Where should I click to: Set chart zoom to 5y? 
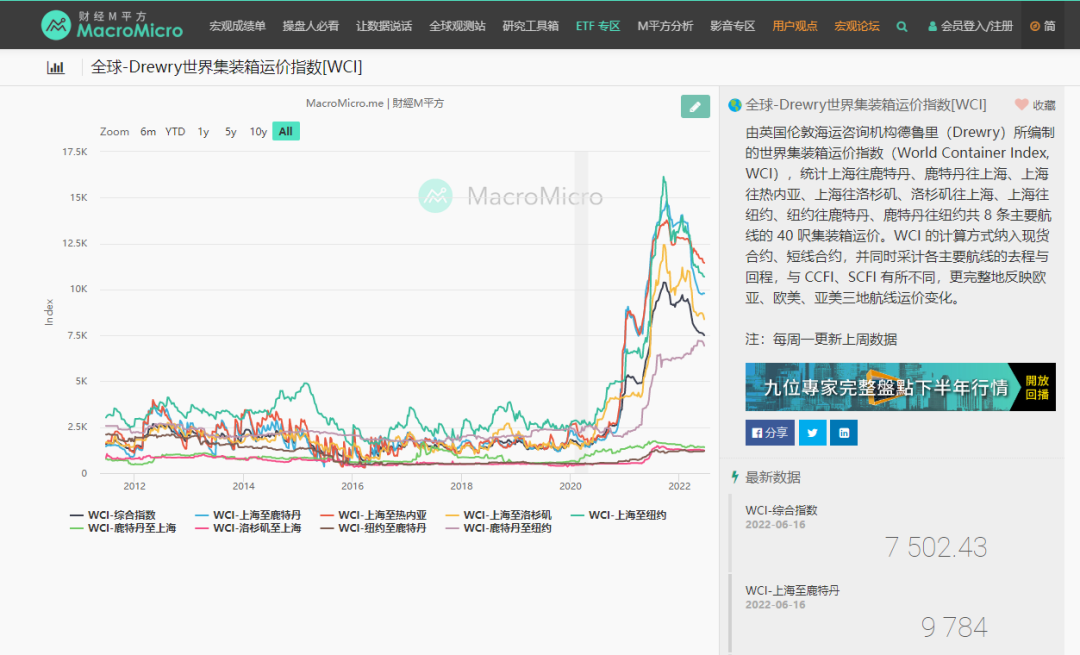[231, 131]
